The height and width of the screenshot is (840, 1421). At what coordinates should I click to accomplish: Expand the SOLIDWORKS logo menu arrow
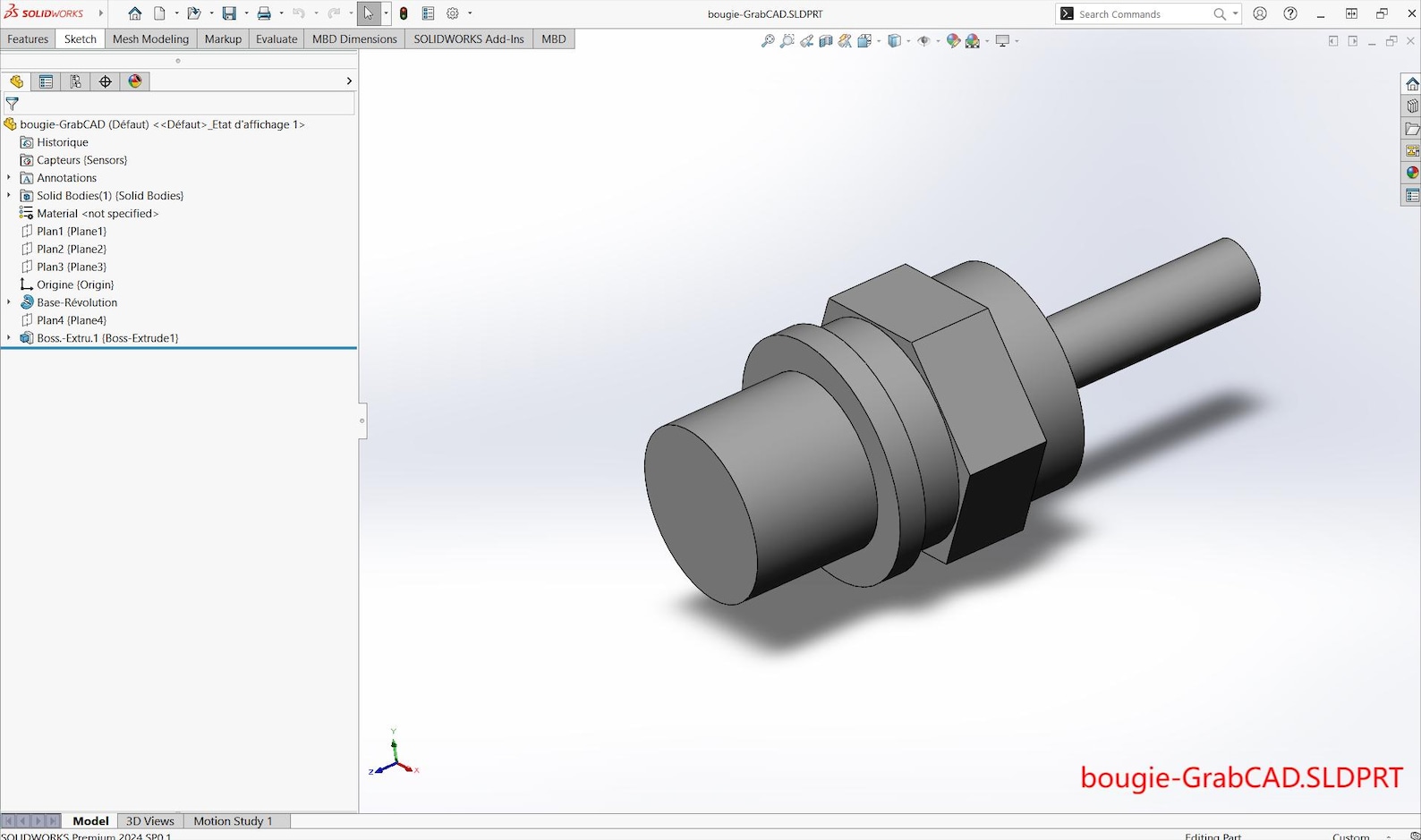tap(100, 13)
